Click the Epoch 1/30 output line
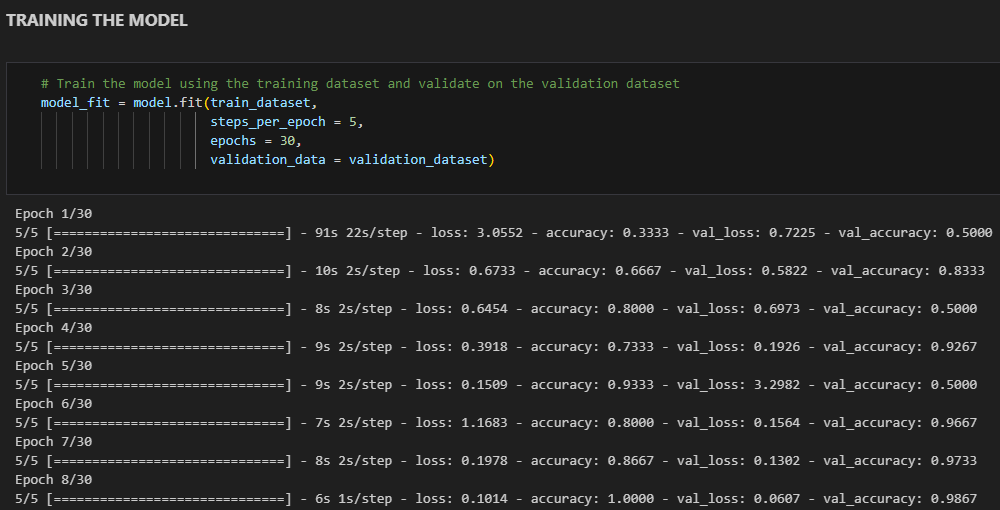The width and height of the screenshot is (1000, 510). tap(54, 214)
